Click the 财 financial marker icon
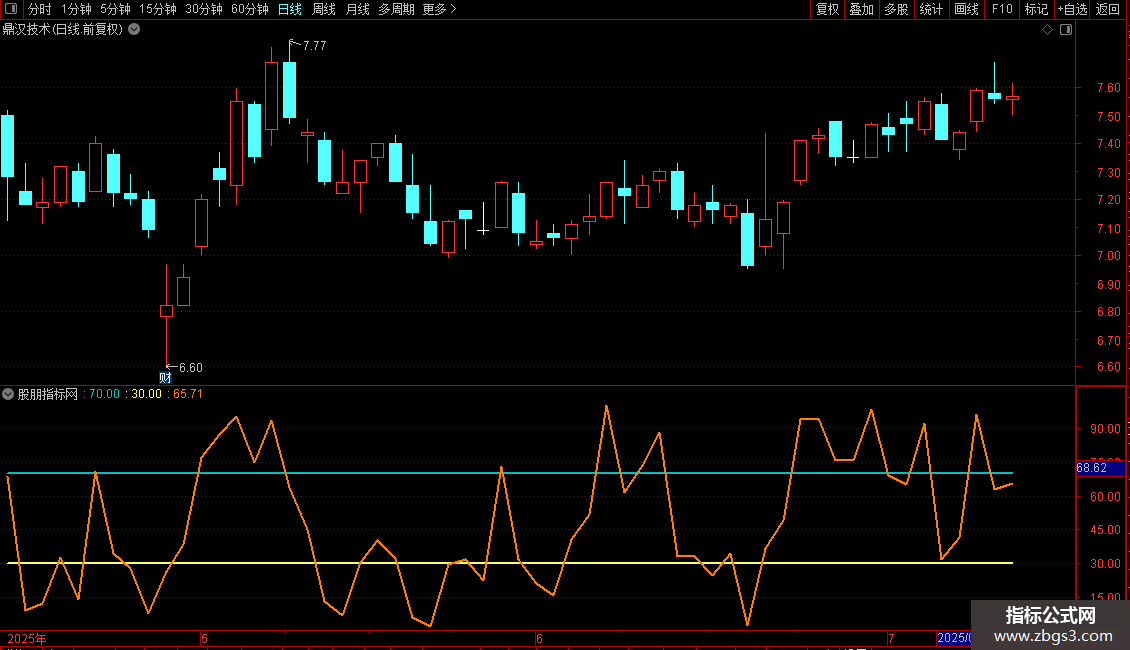 (165, 378)
